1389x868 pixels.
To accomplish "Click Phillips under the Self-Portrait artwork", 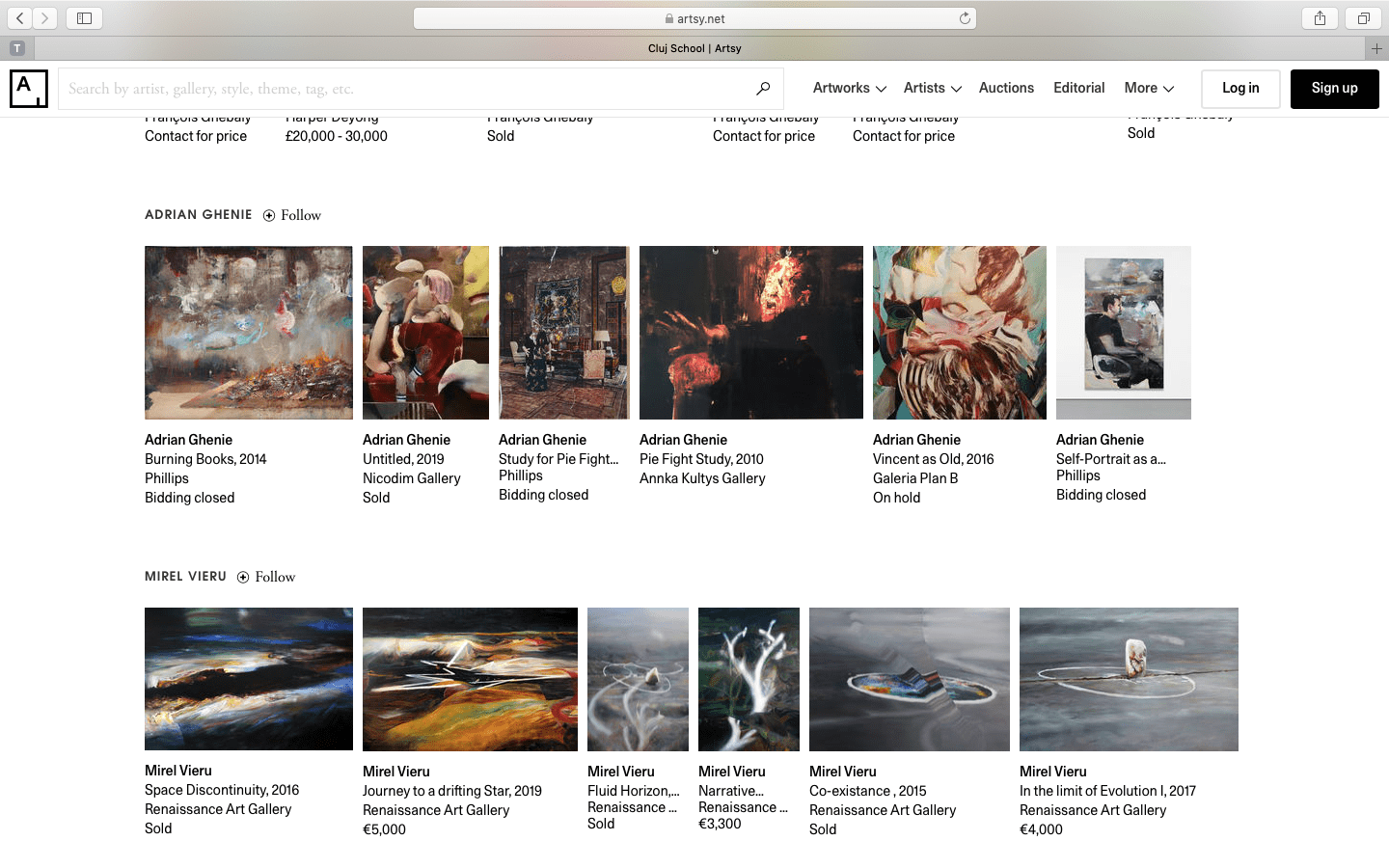I will pyautogui.click(x=1078, y=475).
